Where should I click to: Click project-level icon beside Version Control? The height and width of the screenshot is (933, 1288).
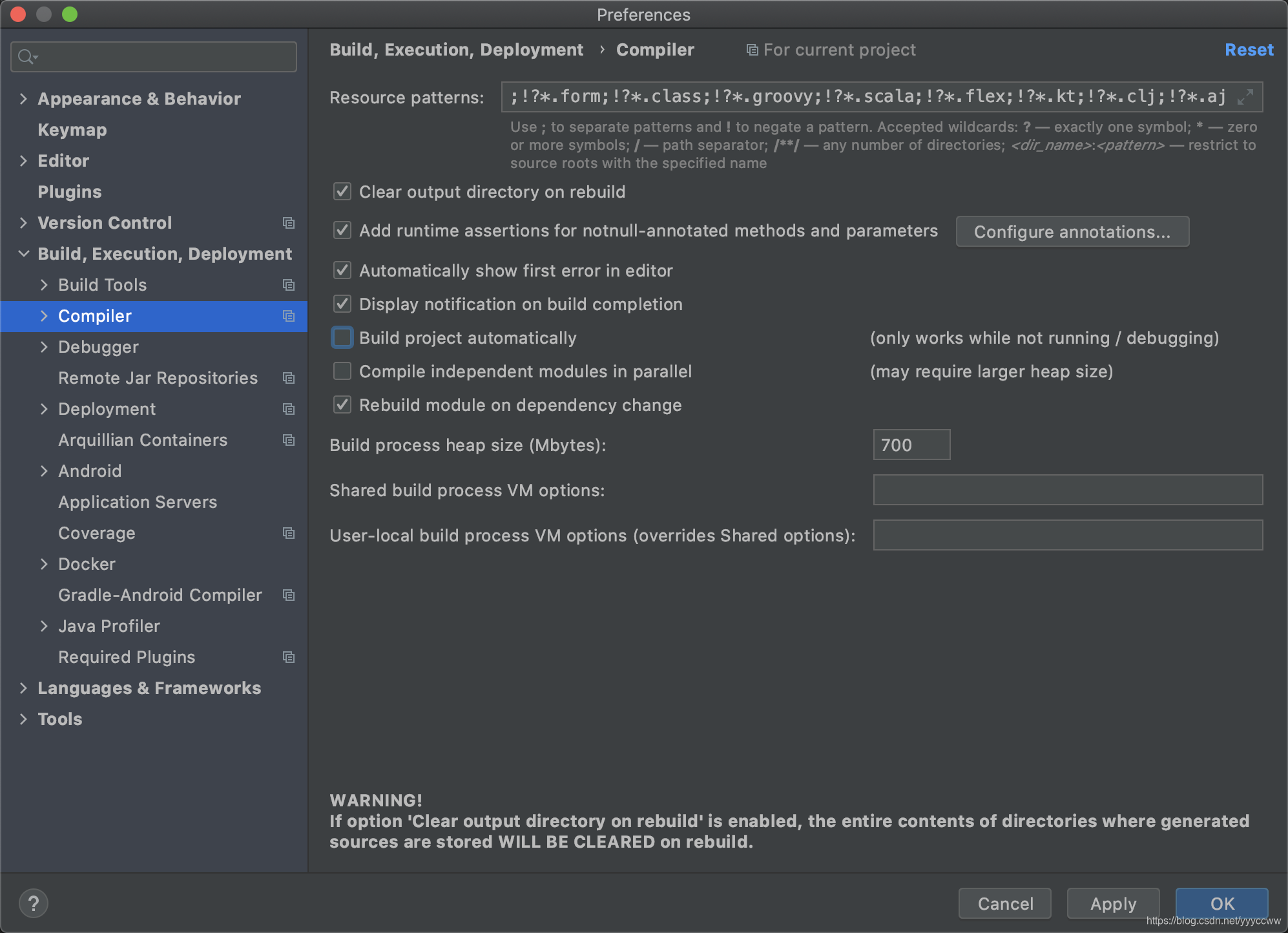[x=289, y=223]
